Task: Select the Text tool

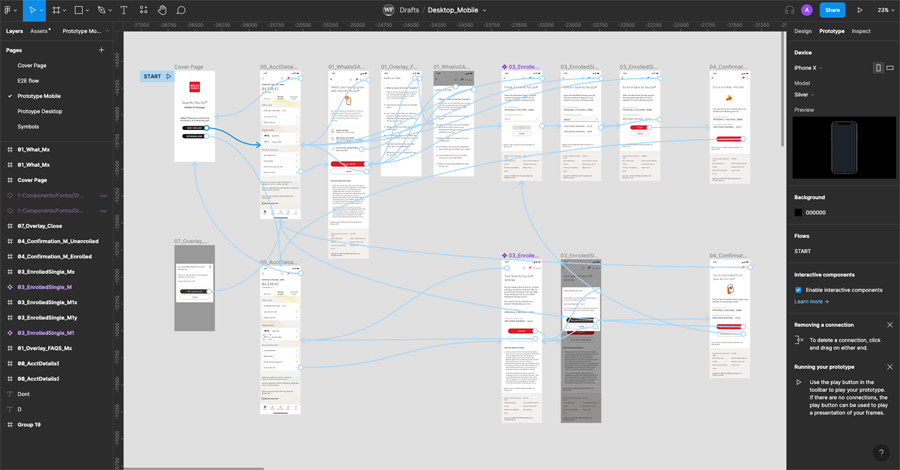Action: pos(124,10)
